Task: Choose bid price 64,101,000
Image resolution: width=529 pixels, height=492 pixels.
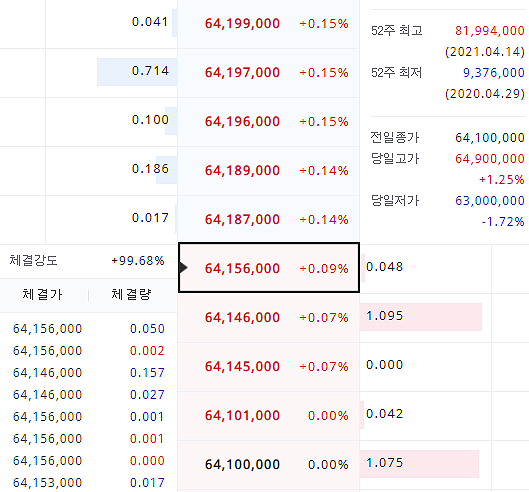Action: point(269,415)
